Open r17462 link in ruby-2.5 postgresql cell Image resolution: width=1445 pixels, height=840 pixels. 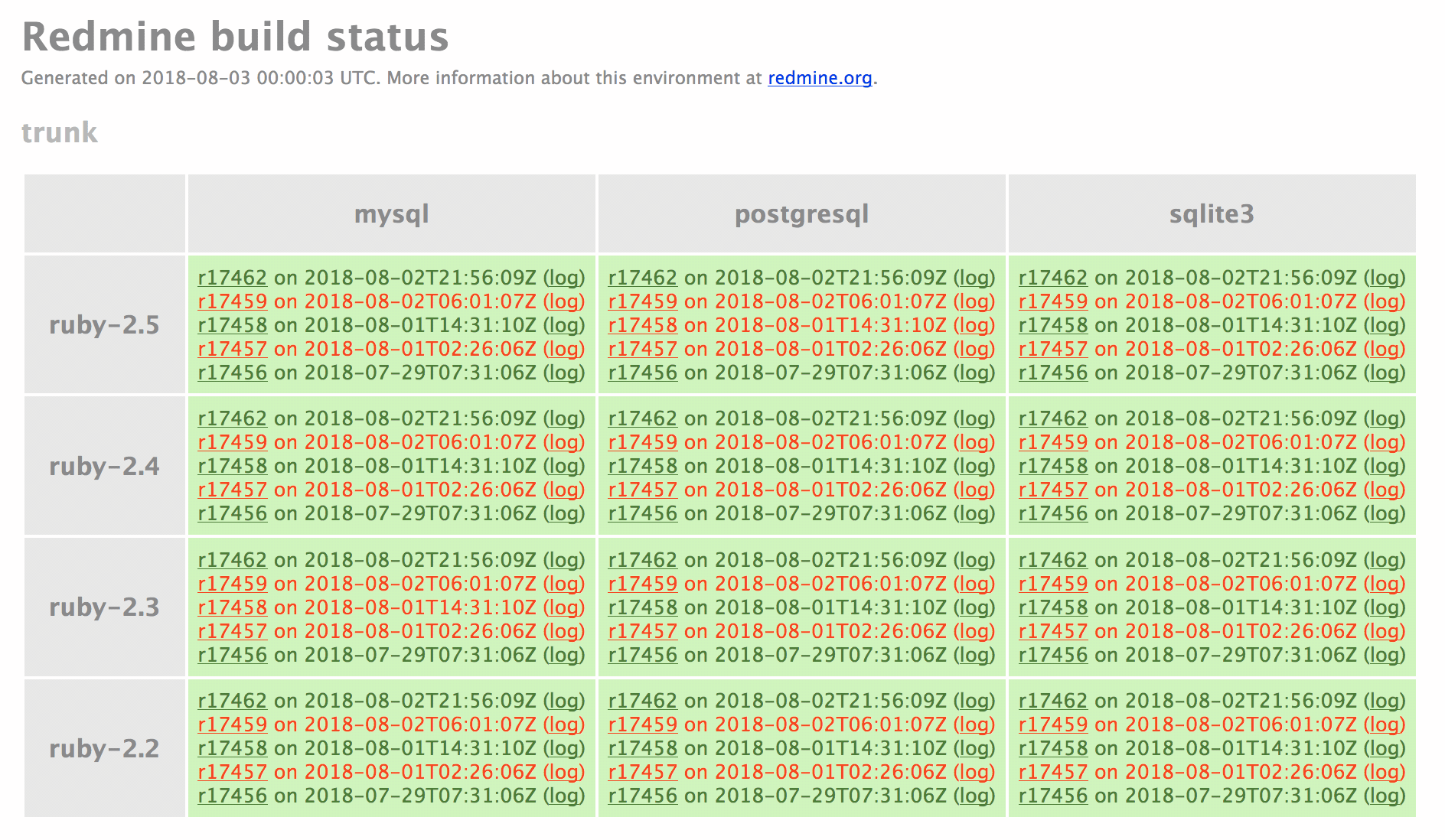pyautogui.click(x=643, y=278)
